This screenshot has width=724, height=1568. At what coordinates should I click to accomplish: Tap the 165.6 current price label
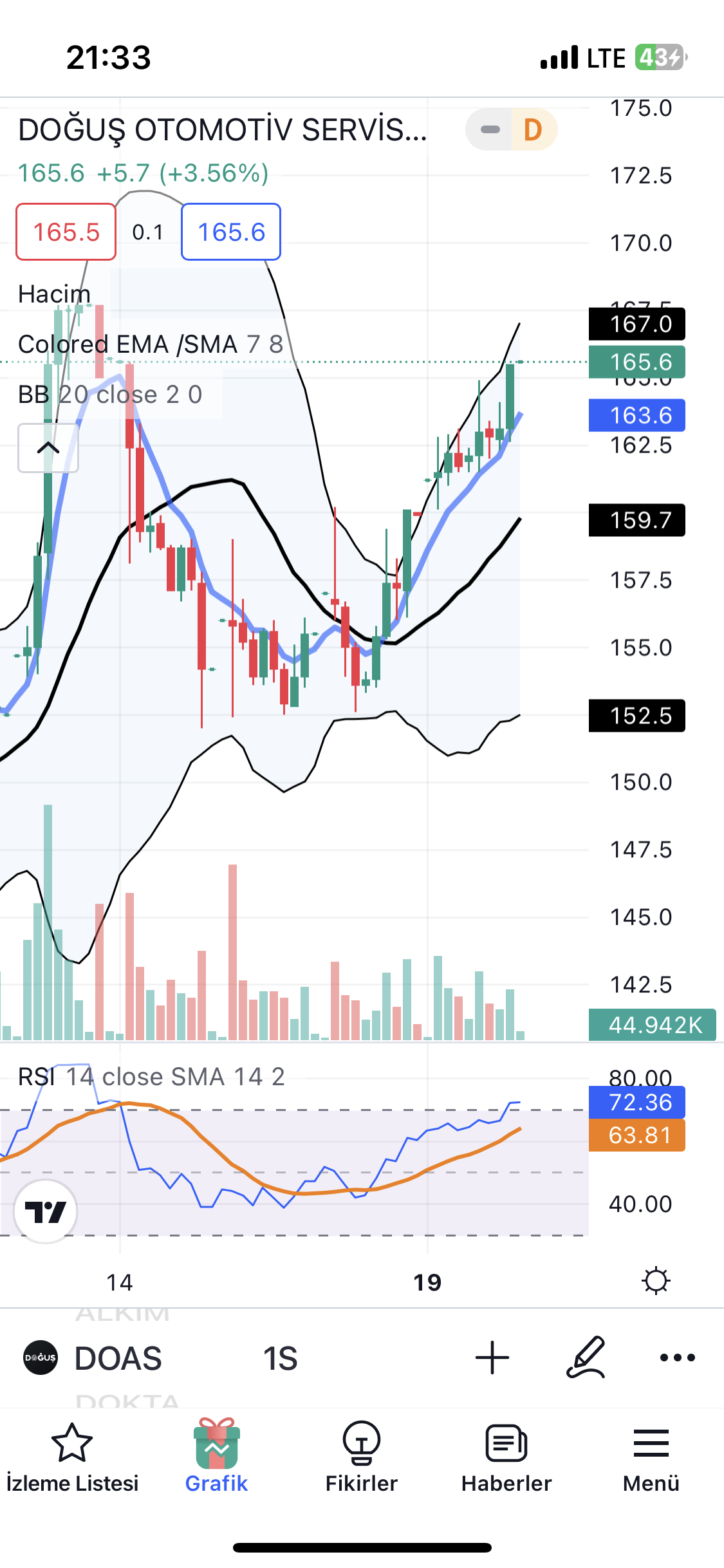pos(637,362)
